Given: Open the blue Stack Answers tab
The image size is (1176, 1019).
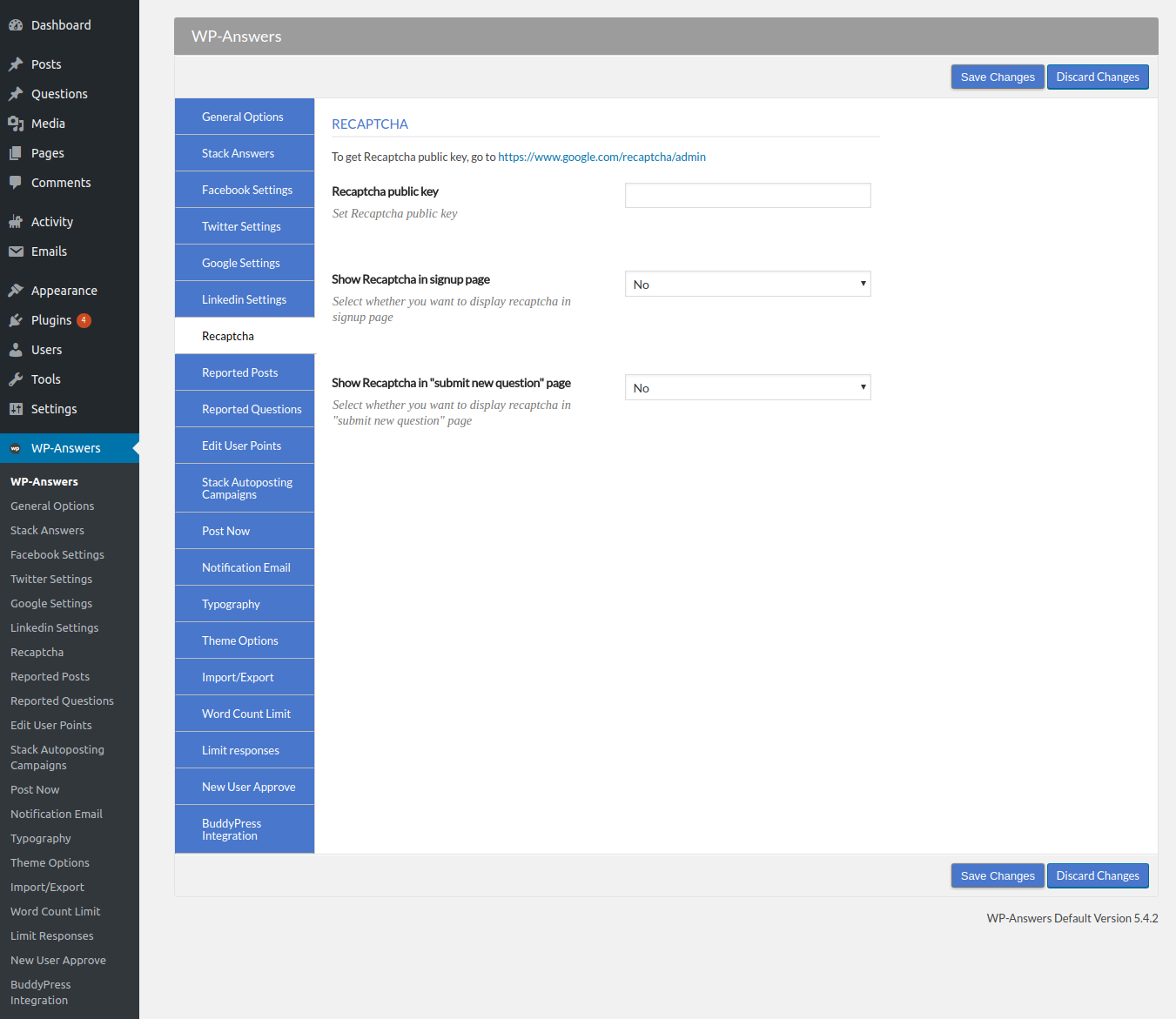Looking at the screenshot, I should pyautogui.click(x=245, y=153).
